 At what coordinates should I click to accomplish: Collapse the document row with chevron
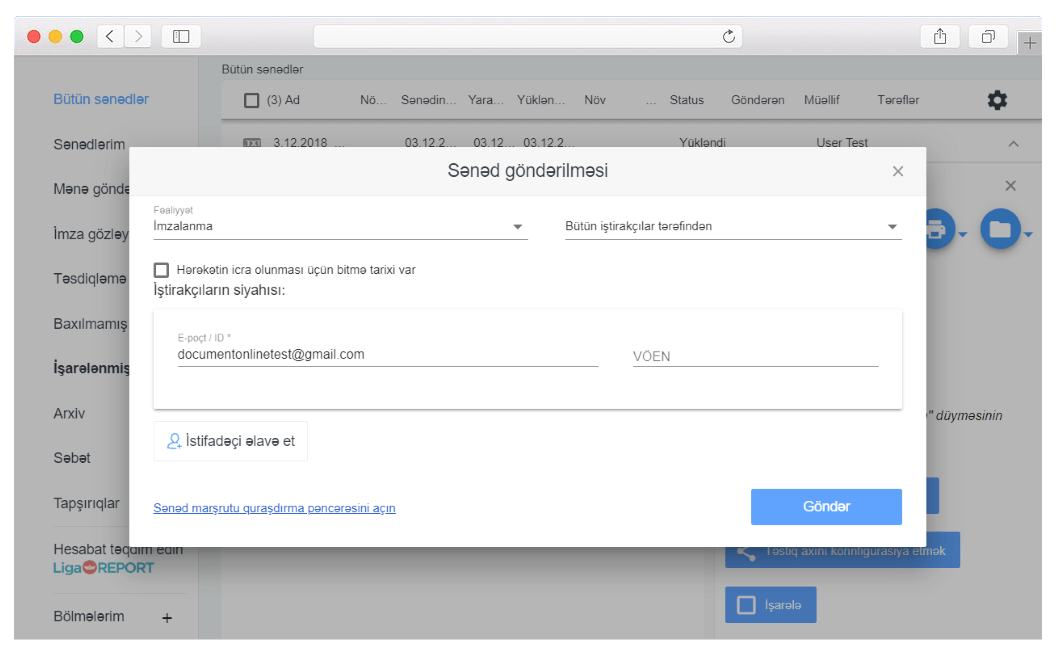1013,144
